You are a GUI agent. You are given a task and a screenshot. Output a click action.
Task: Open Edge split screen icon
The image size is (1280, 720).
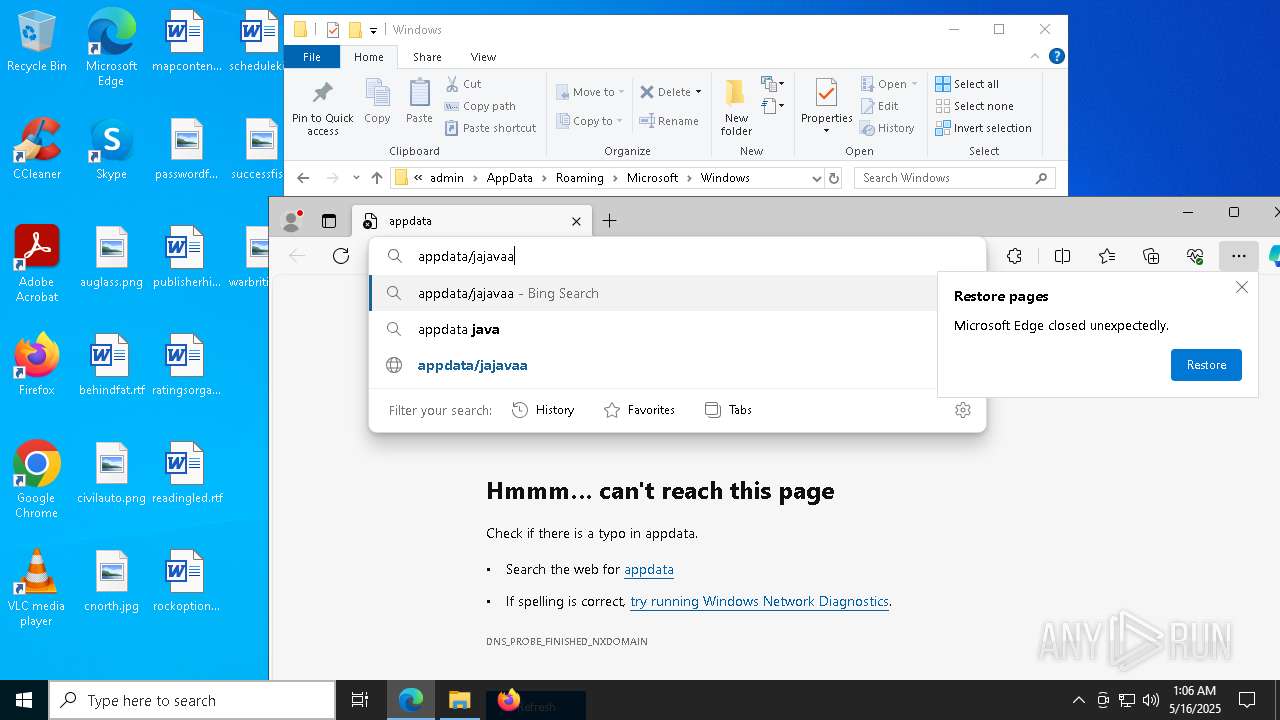[x=1062, y=256]
